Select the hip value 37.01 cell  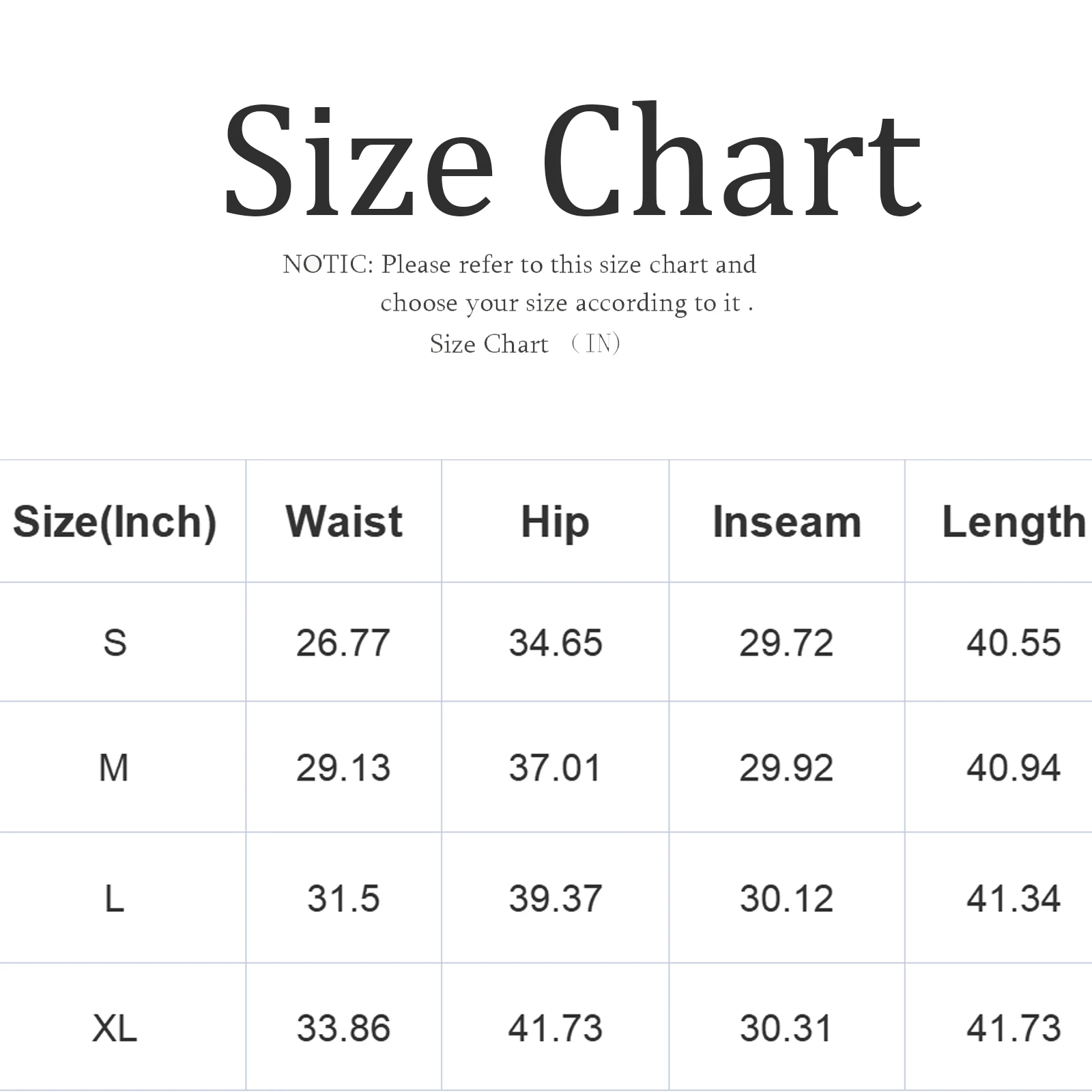[555, 768]
